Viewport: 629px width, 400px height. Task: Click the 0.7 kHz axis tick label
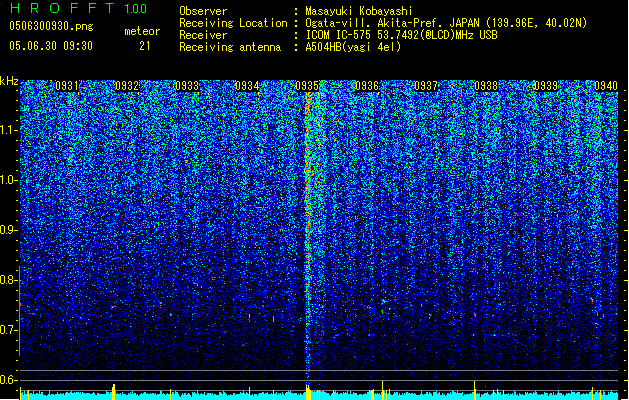9,330
